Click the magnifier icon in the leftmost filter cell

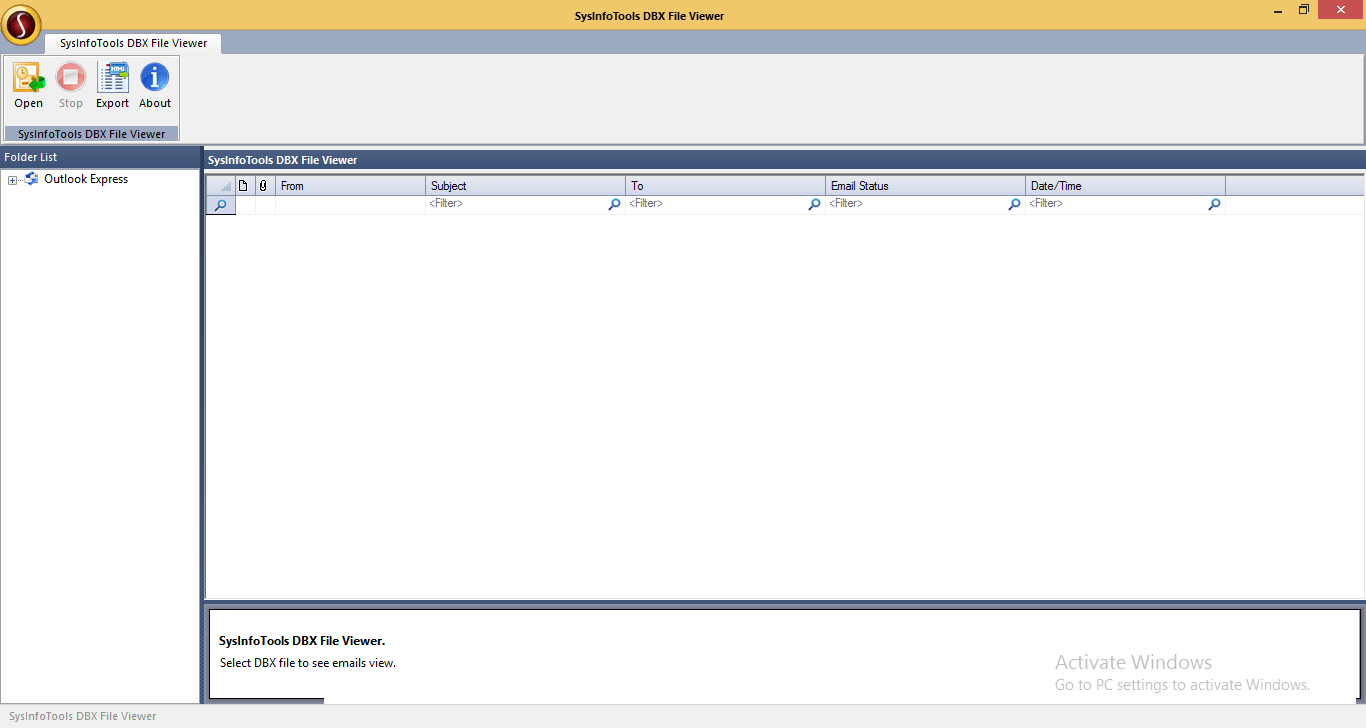(x=220, y=204)
